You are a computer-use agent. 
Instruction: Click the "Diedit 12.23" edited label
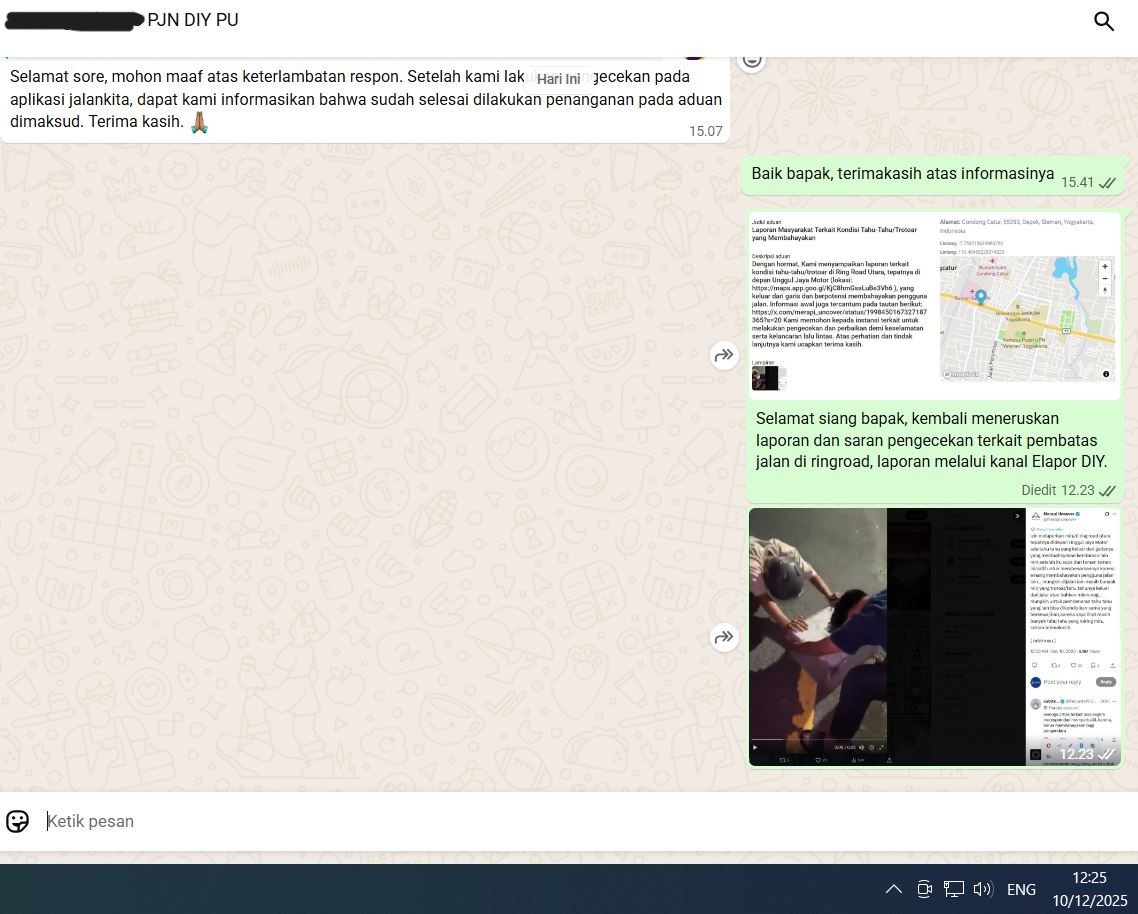pyautogui.click(x=1057, y=490)
